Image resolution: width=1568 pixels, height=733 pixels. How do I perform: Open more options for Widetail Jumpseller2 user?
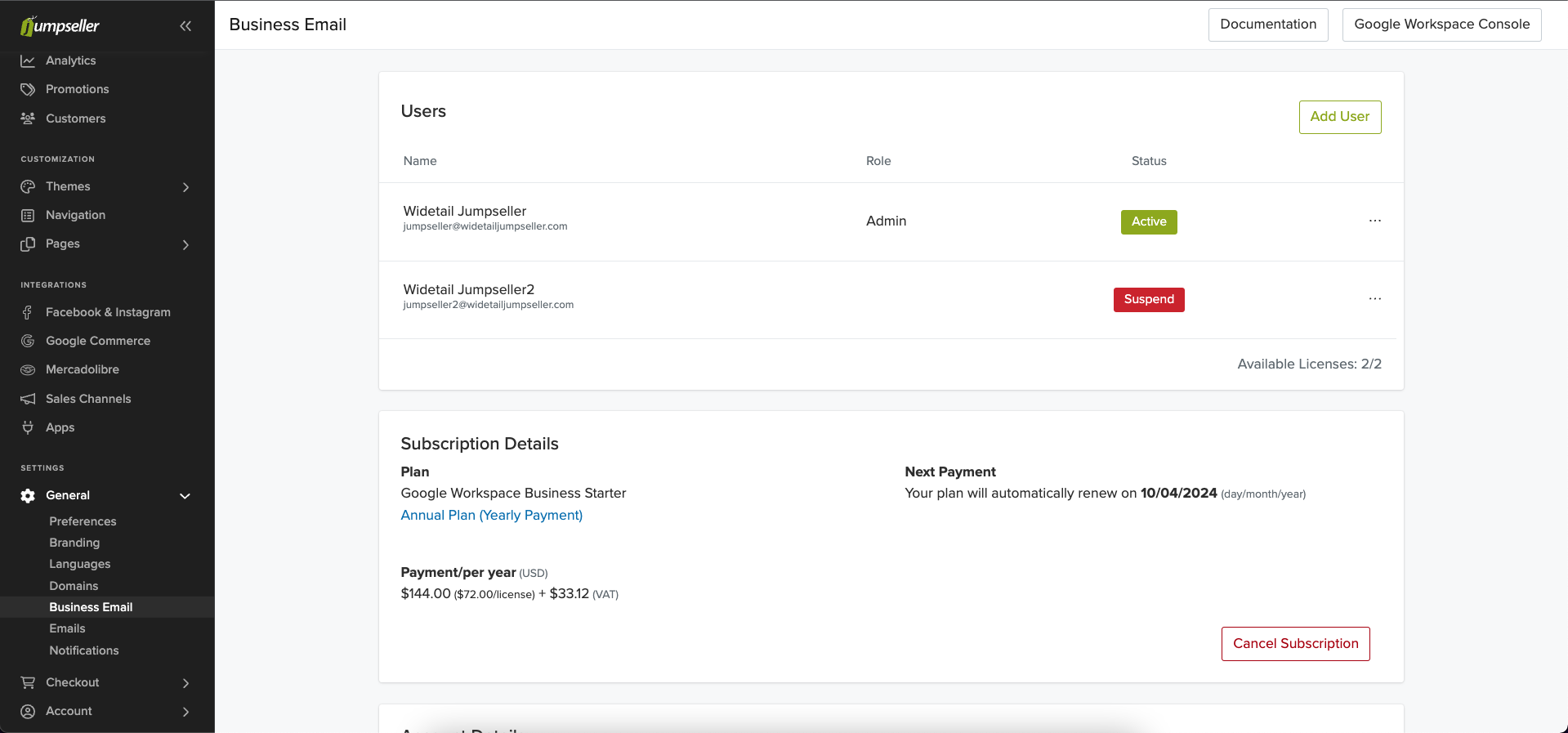[1375, 299]
